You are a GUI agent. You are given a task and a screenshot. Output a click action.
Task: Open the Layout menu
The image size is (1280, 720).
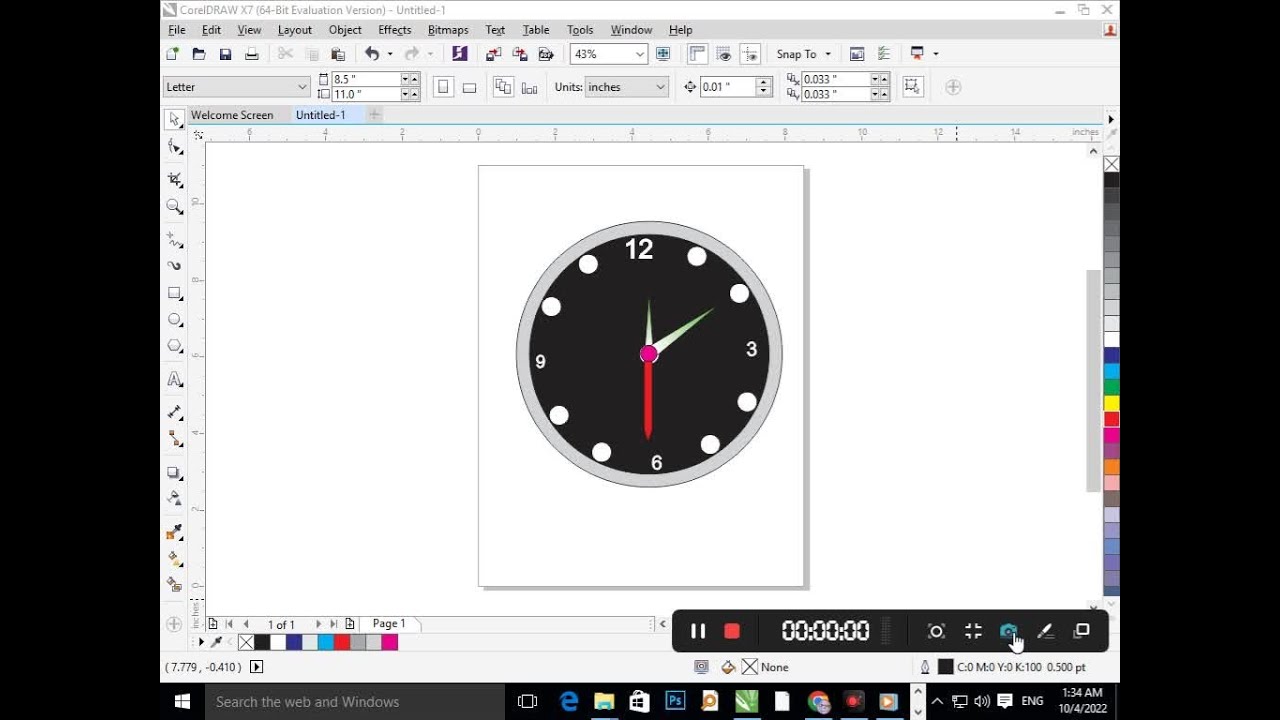(295, 30)
